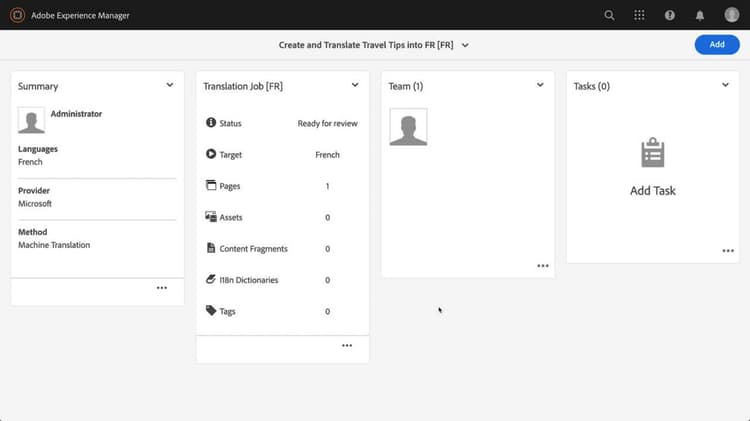750x421 pixels.
Task: Click the 'Machine Translation' method value
Action: point(54,245)
